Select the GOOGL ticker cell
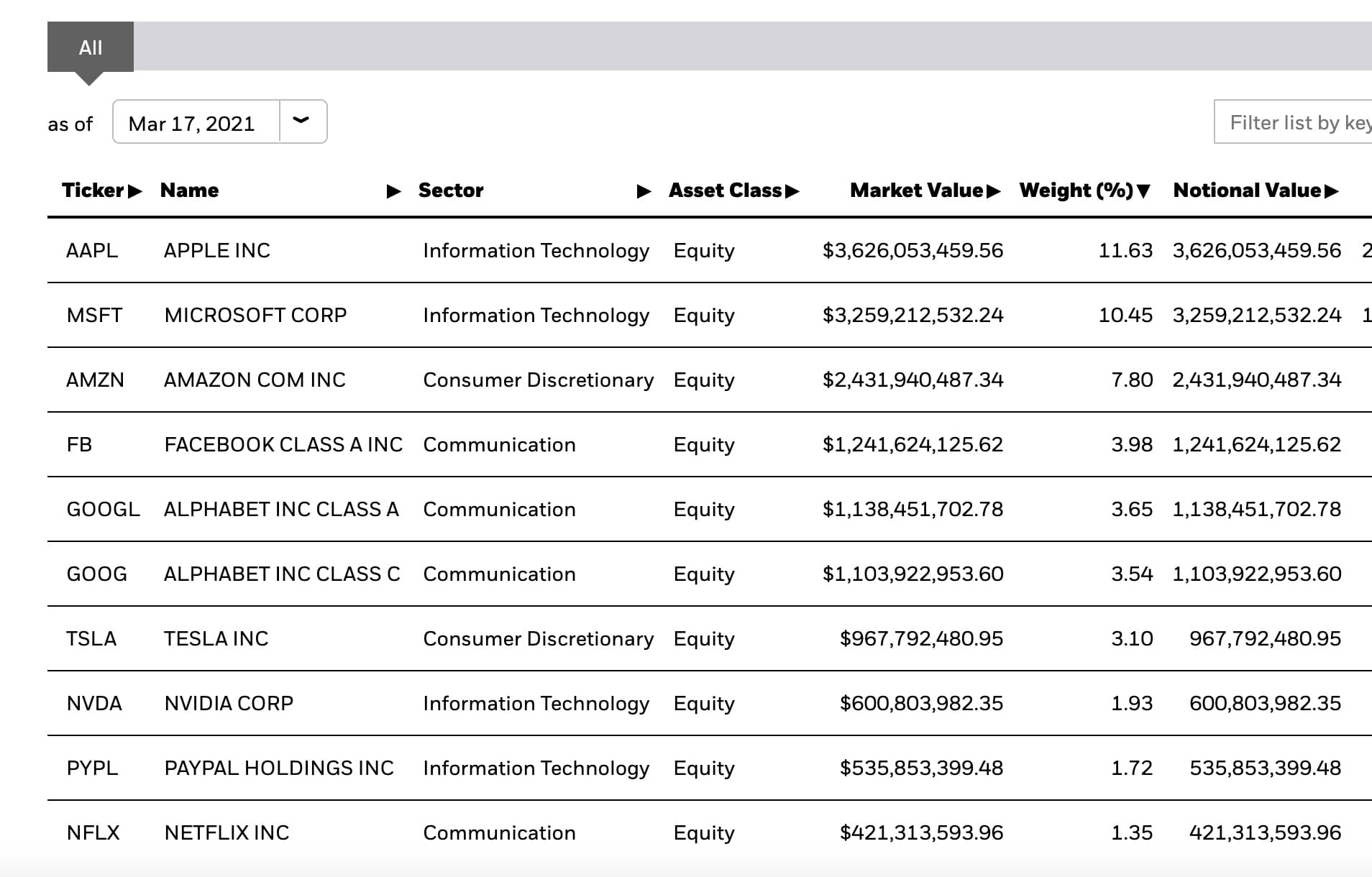 (x=103, y=510)
